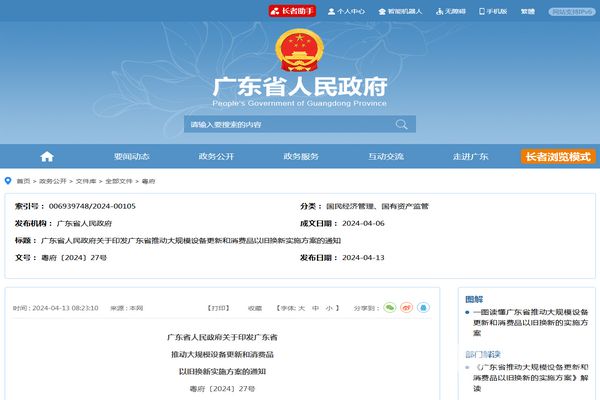Enable 无障碍 accessibility mode
The width and height of the screenshot is (600, 400).
coord(451,11)
